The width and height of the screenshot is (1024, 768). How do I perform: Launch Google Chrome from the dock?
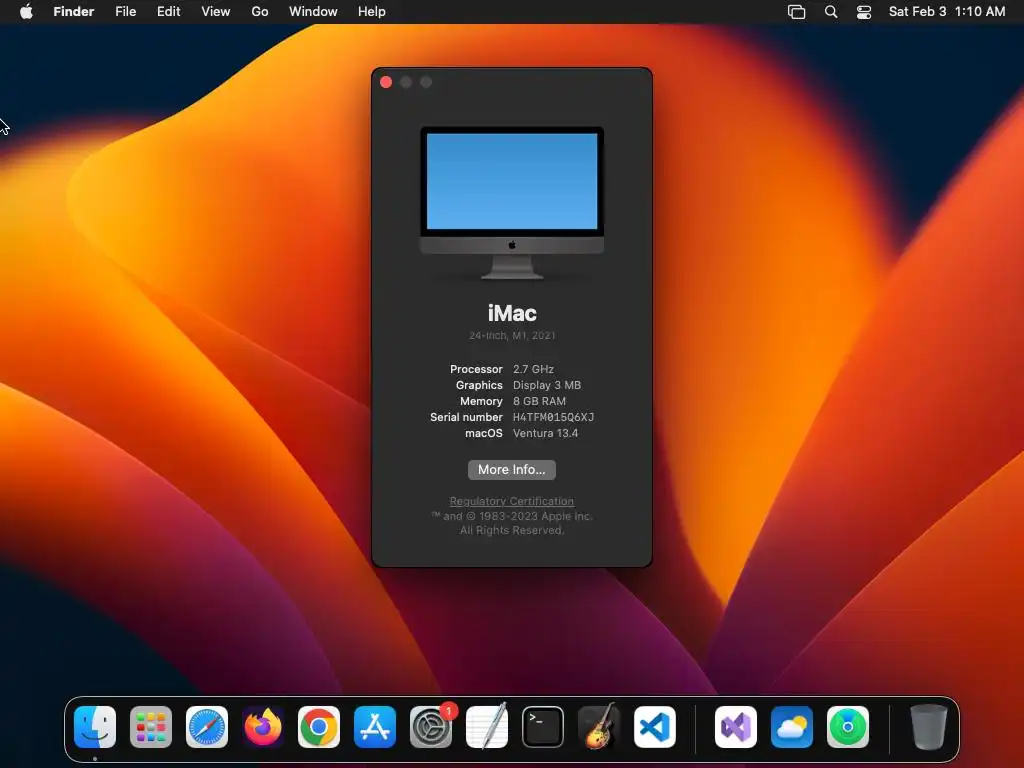click(319, 727)
